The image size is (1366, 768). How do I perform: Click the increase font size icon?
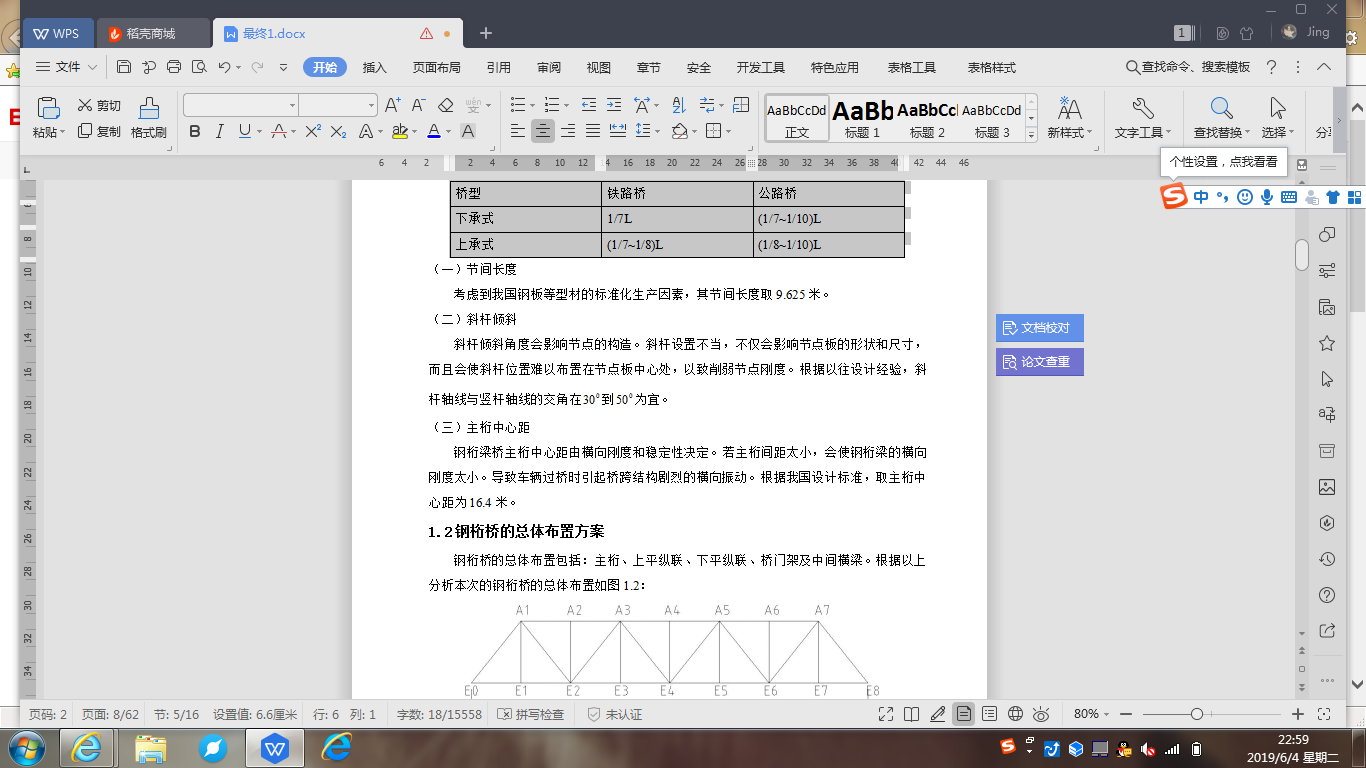click(392, 105)
